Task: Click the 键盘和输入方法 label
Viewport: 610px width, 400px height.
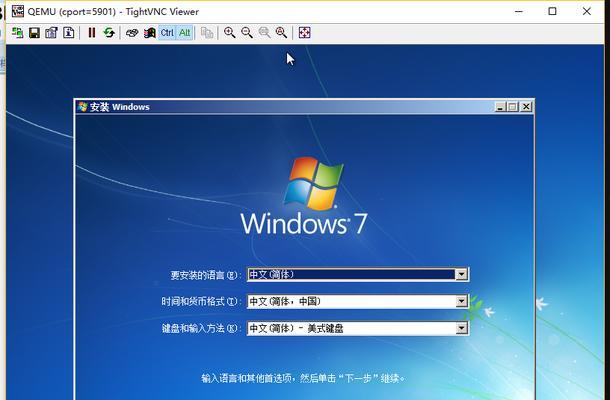Action: click(200, 328)
